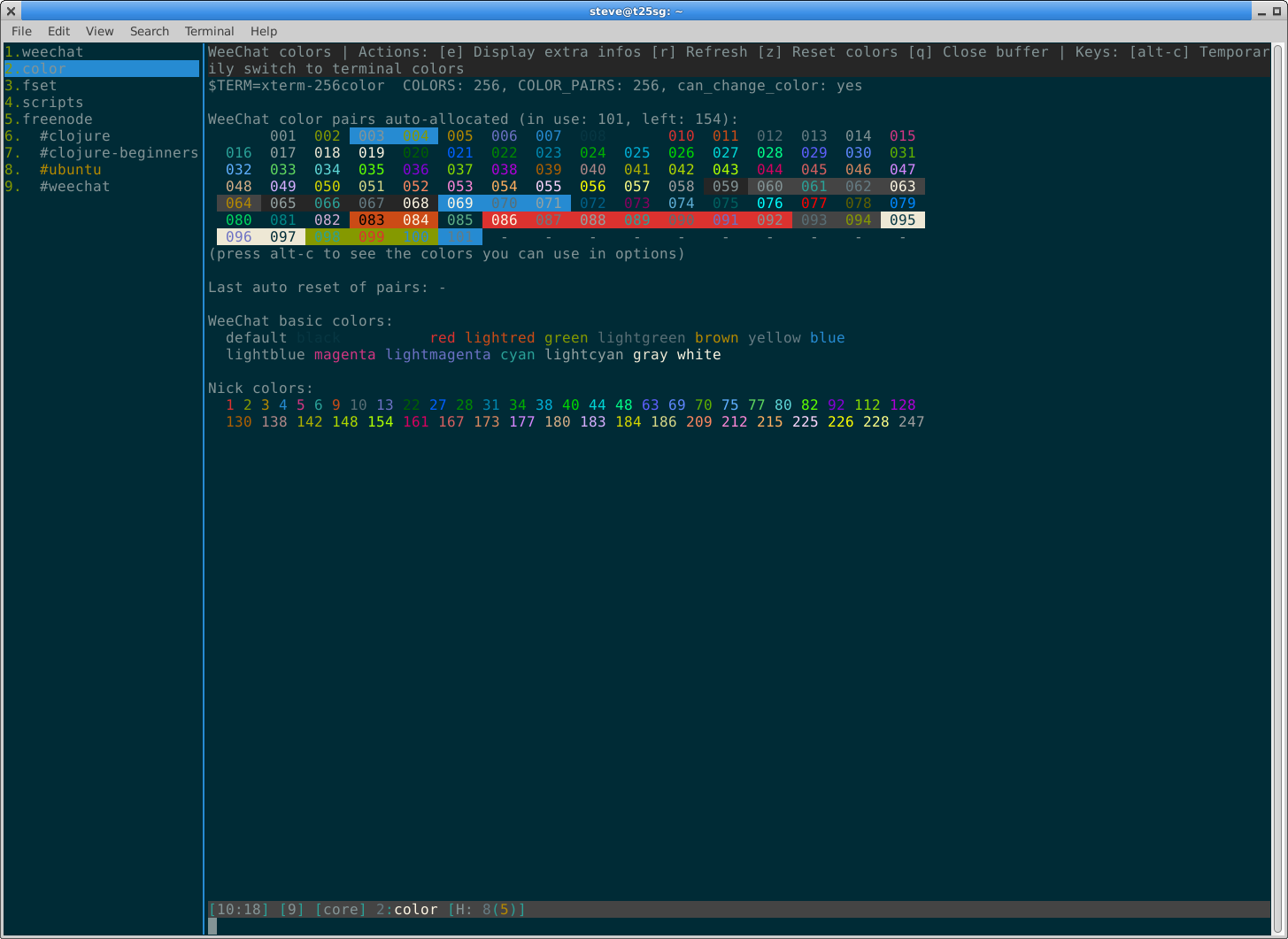Select the 5.freenode buffer
This screenshot has width=1288, height=939.
[49, 119]
